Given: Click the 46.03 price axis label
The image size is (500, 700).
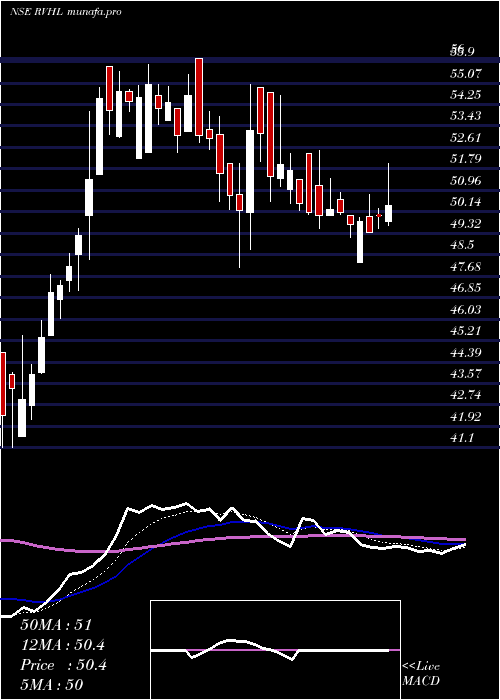Looking at the screenshot, I should [x=467, y=309].
